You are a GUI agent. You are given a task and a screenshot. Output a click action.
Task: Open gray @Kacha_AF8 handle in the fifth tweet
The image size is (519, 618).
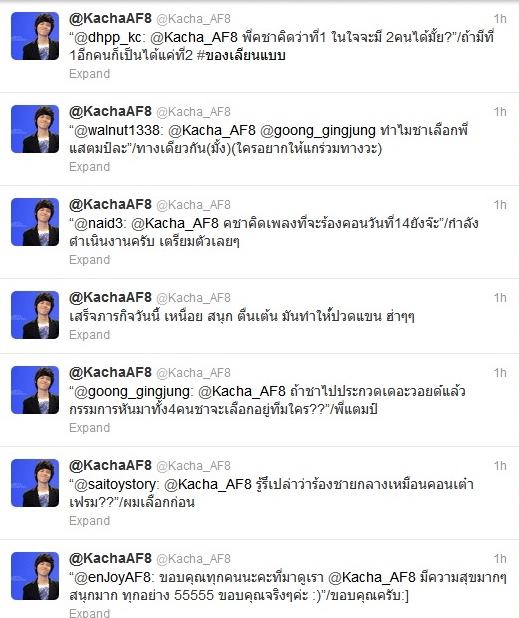(193, 373)
